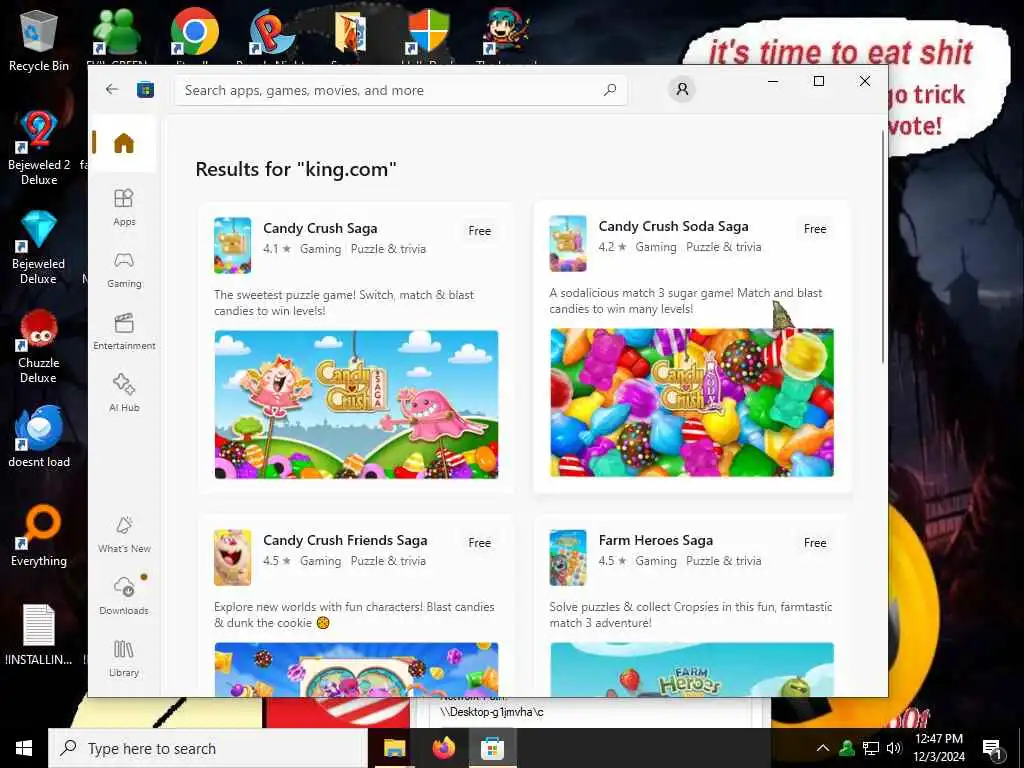Select the Bejeweled Deluxe desktop icon
This screenshot has height=768, width=1024.
[x=39, y=247]
